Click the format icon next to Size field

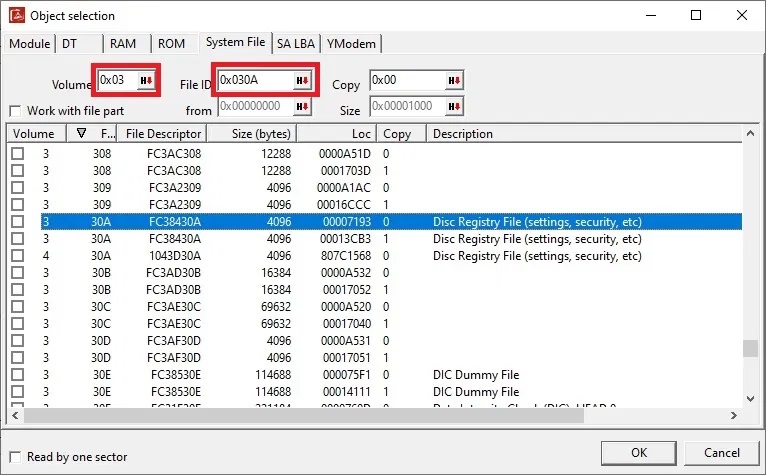click(x=453, y=106)
